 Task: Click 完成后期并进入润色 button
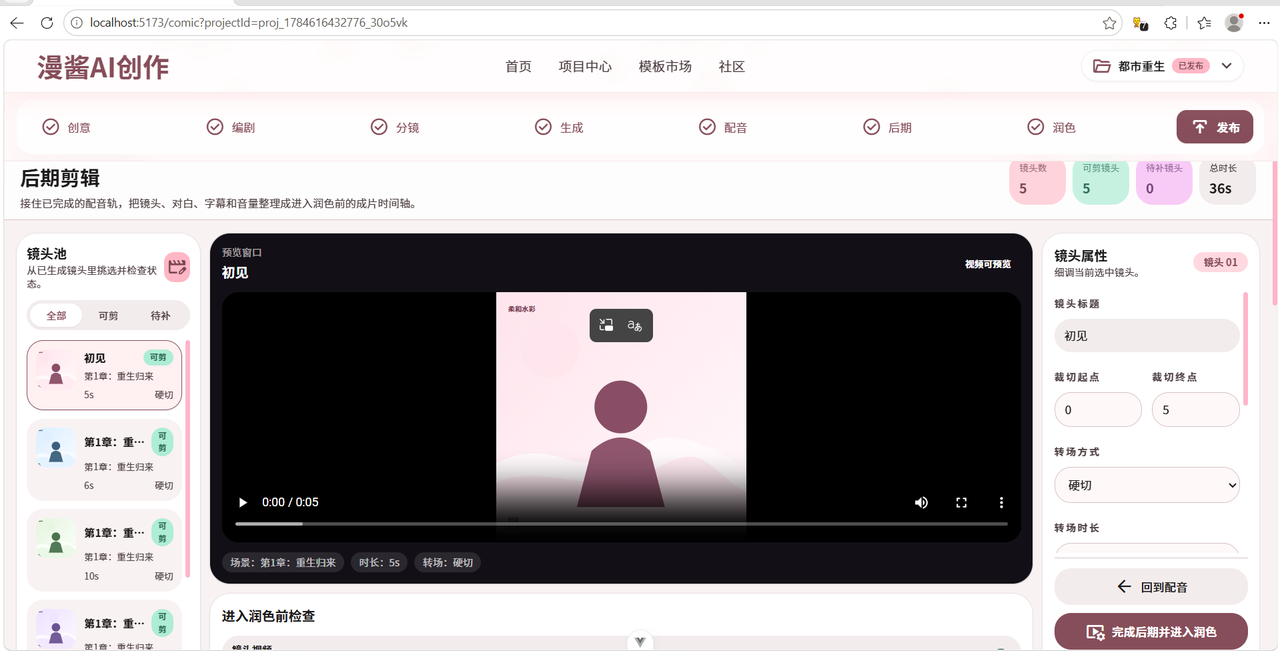click(1151, 632)
